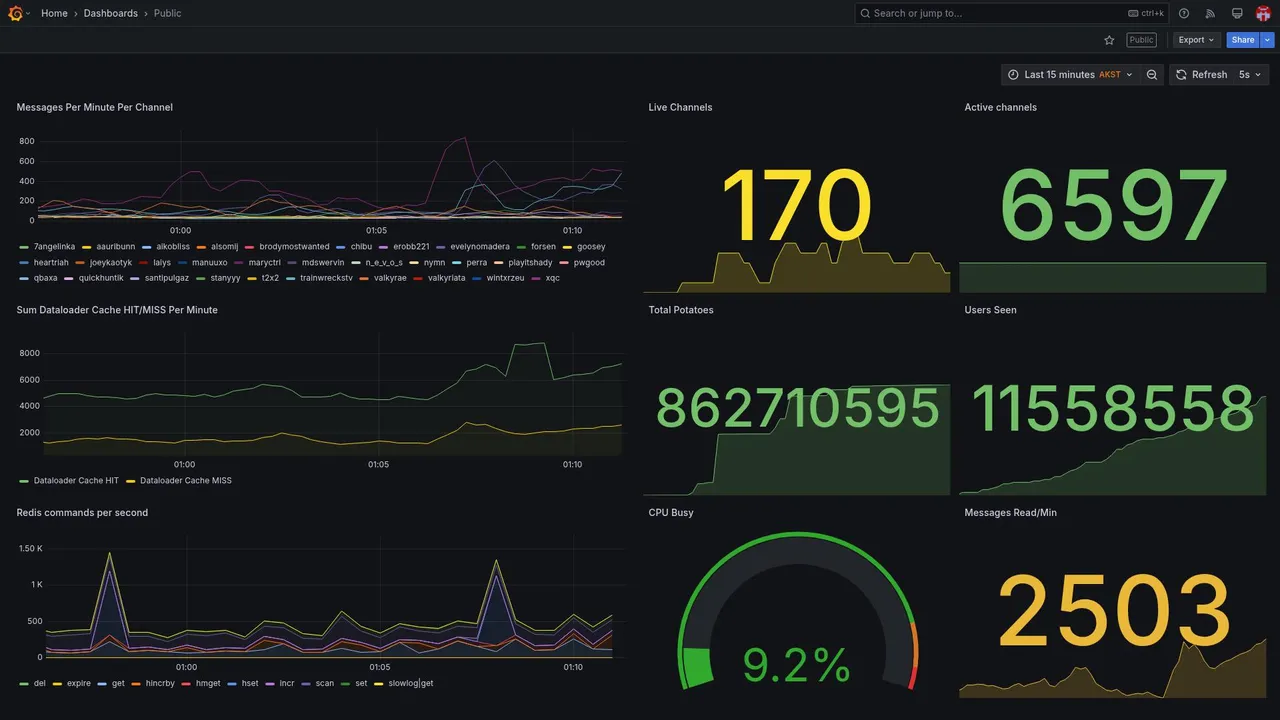The image size is (1280, 720).
Task: Click the Refresh dashboard button
Action: [1200, 75]
